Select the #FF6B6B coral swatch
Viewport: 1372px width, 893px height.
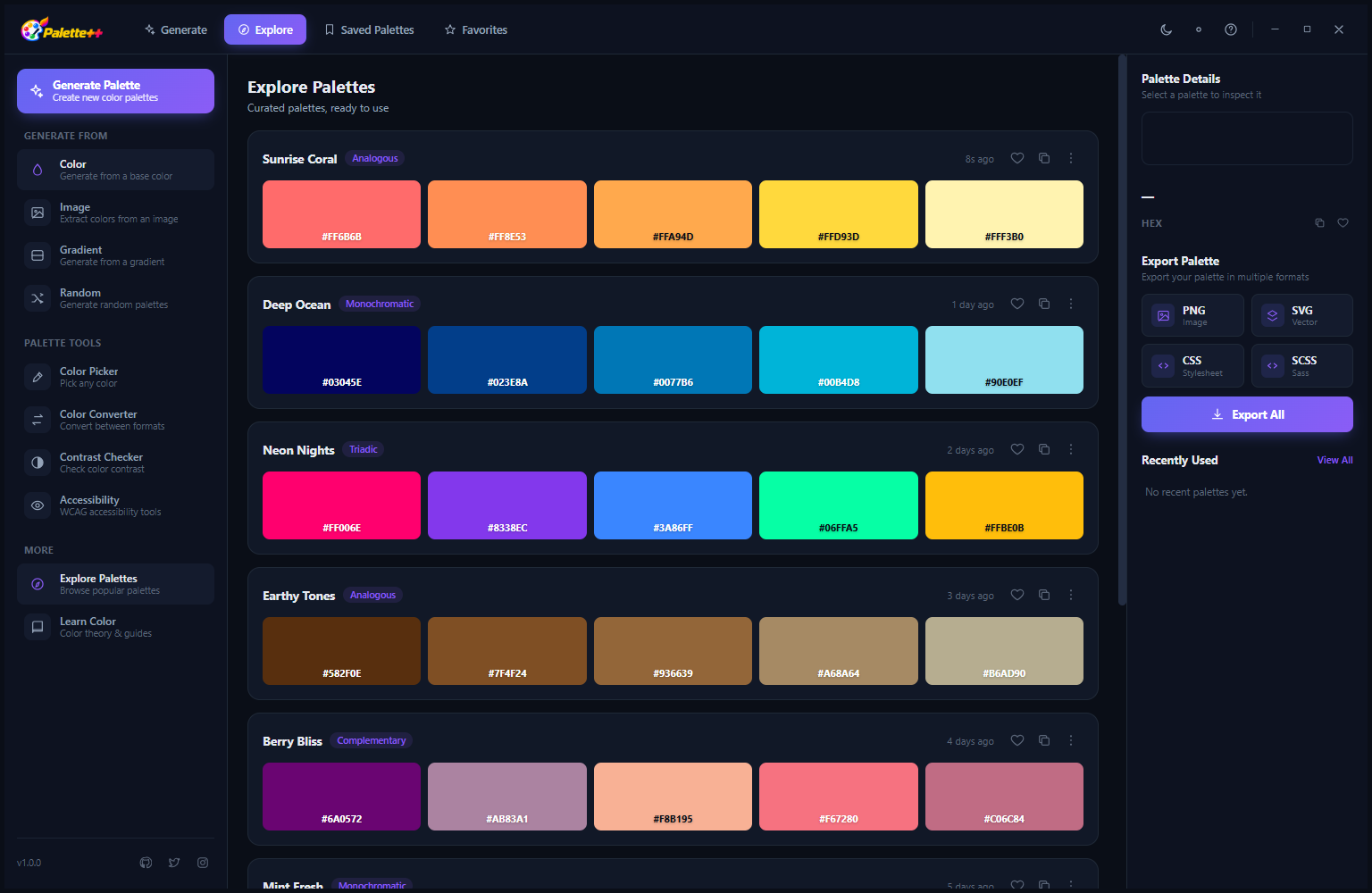[341, 214]
